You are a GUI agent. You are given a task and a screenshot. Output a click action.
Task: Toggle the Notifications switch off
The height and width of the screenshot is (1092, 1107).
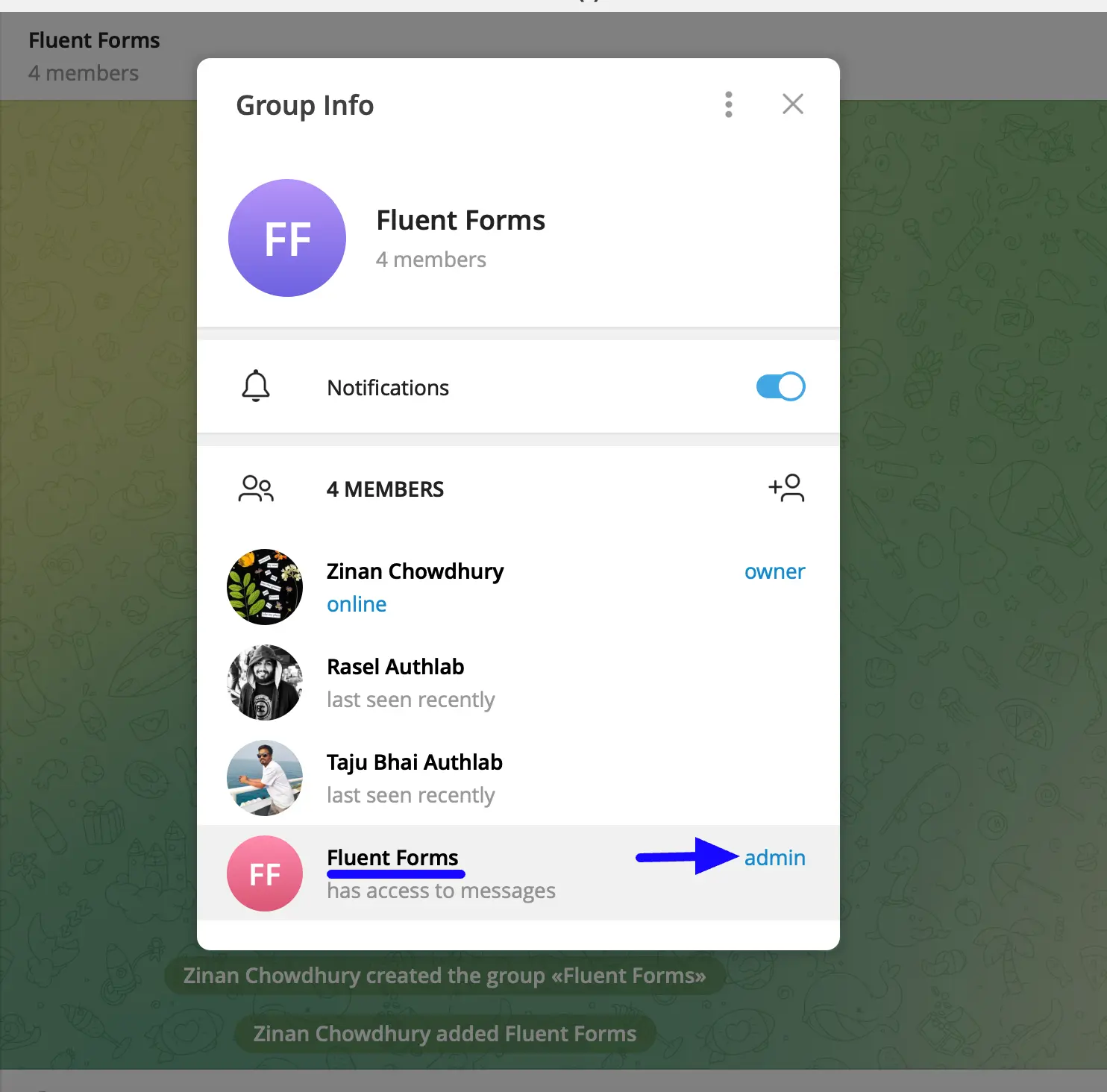[780, 386]
